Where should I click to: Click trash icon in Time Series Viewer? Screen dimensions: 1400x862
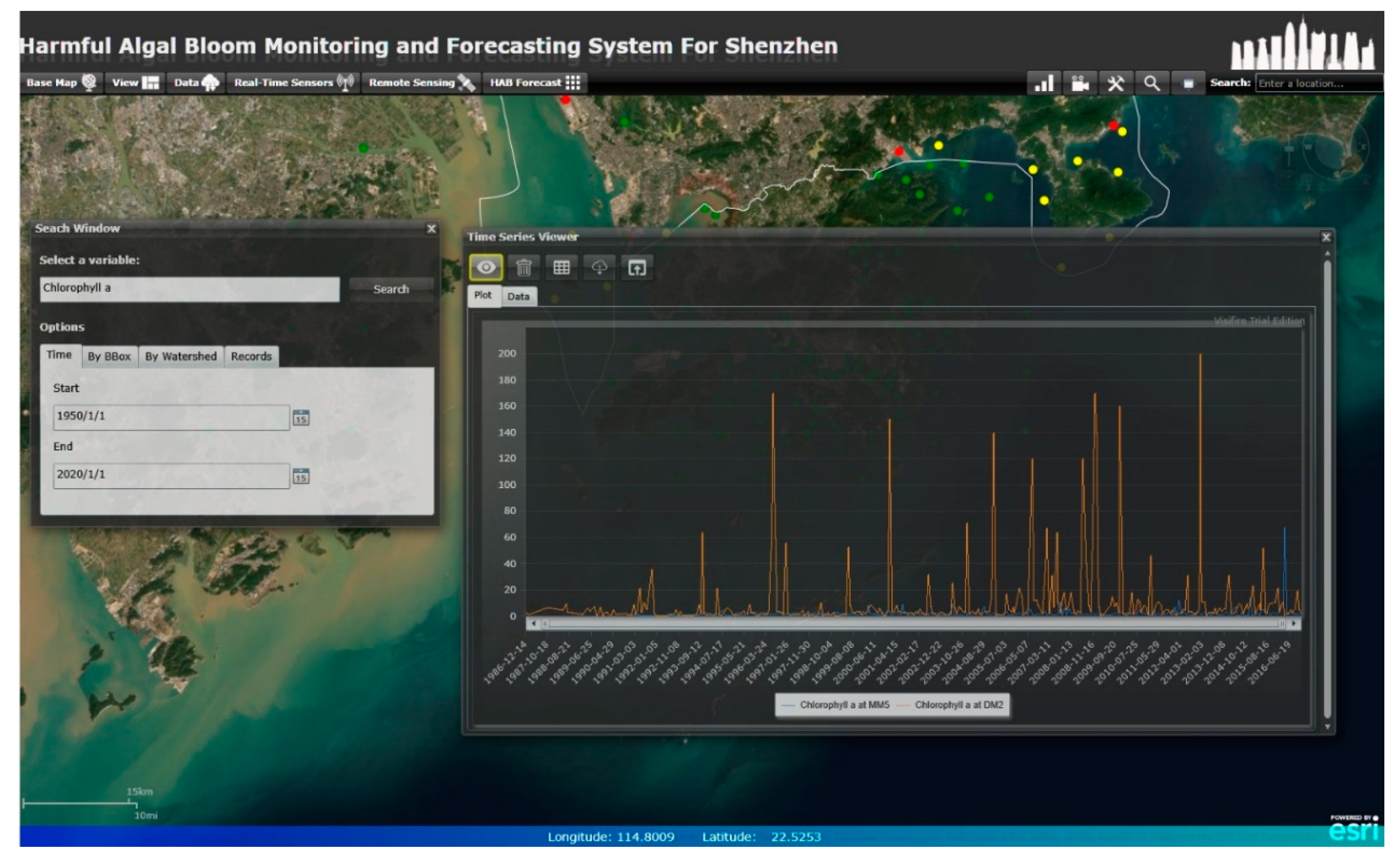click(x=523, y=267)
